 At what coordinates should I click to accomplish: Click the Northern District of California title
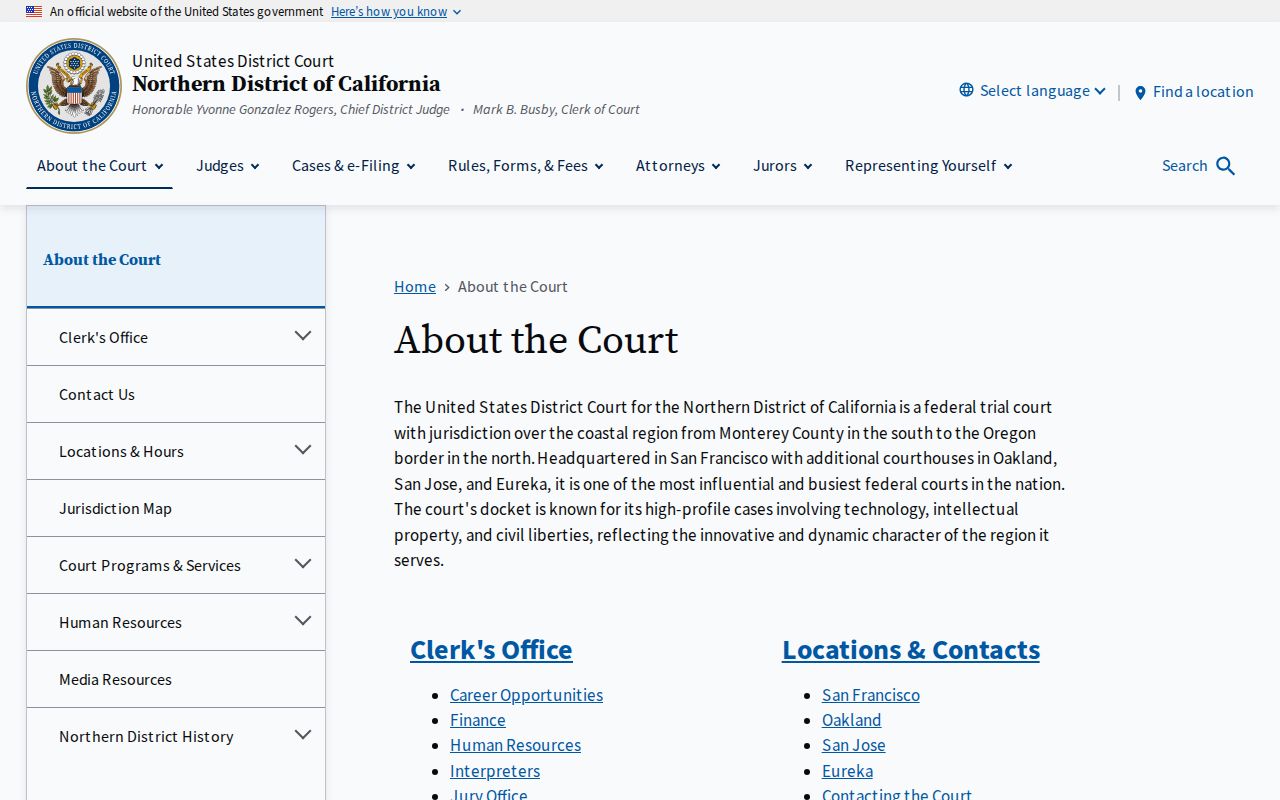(286, 84)
